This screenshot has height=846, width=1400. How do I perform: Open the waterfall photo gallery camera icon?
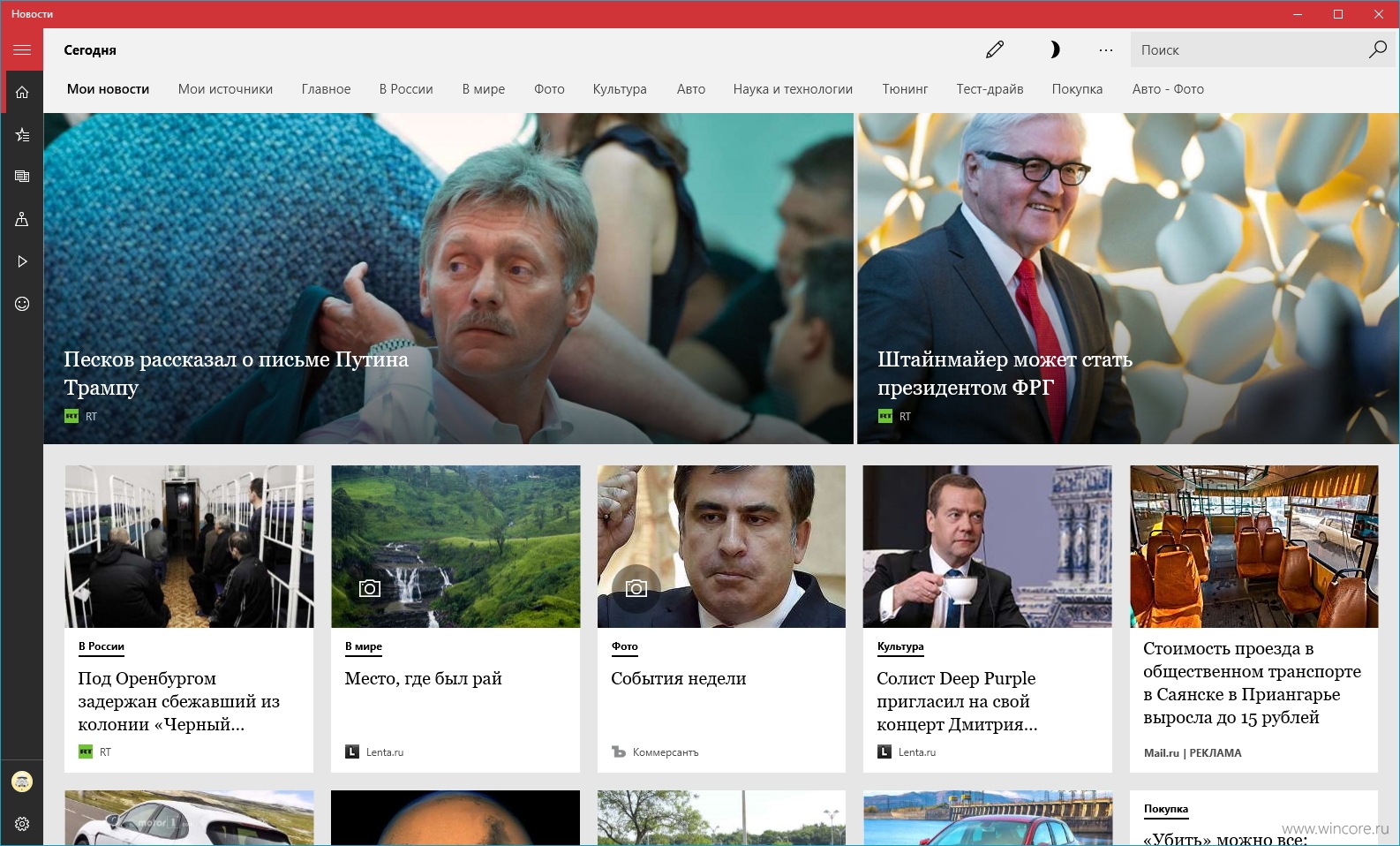coord(370,588)
